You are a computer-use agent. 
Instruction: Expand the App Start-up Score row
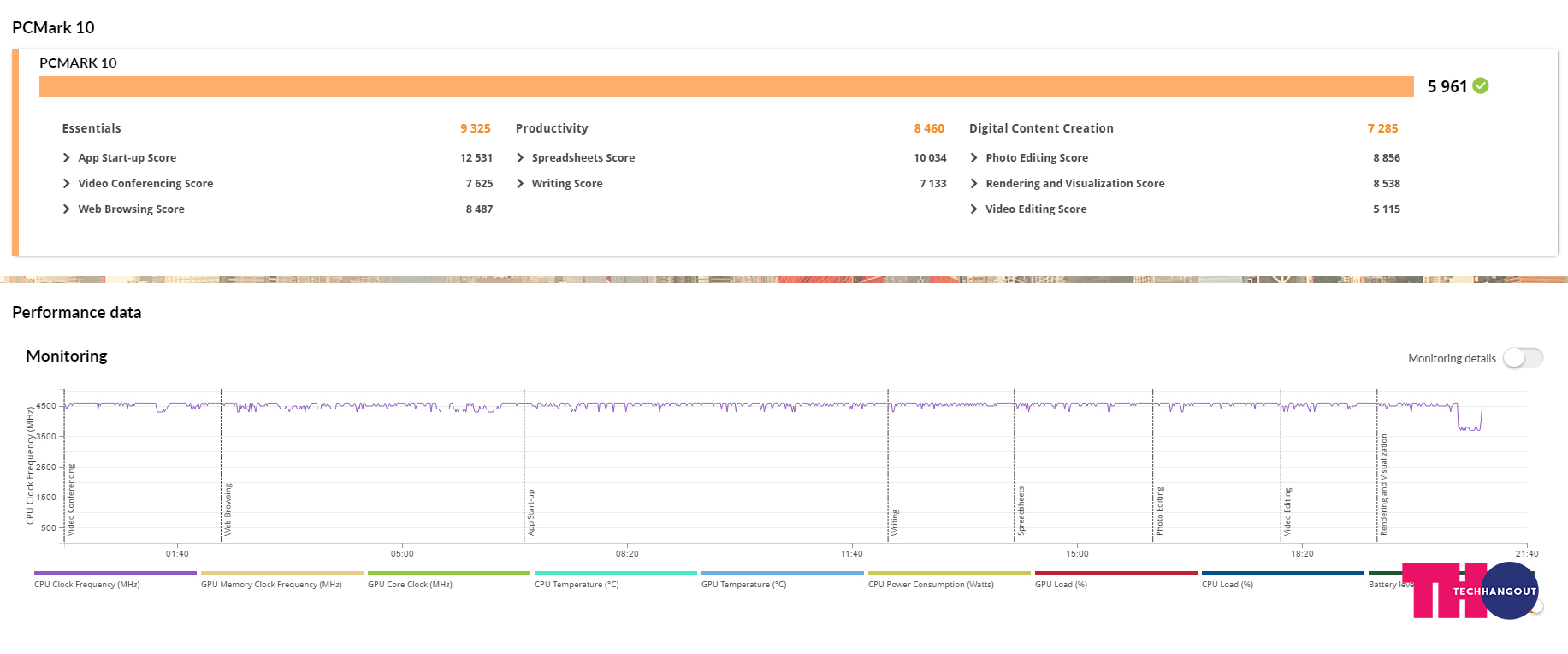(x=67, y=158)
